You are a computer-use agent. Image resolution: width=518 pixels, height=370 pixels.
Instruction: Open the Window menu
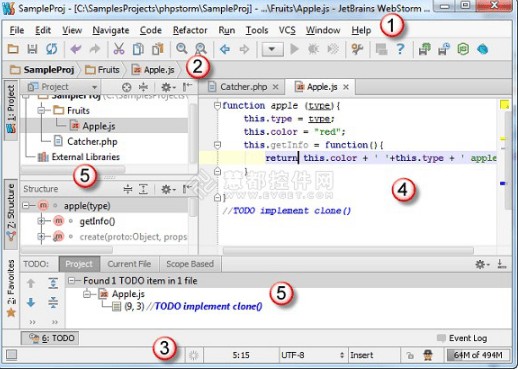point(323,30)
